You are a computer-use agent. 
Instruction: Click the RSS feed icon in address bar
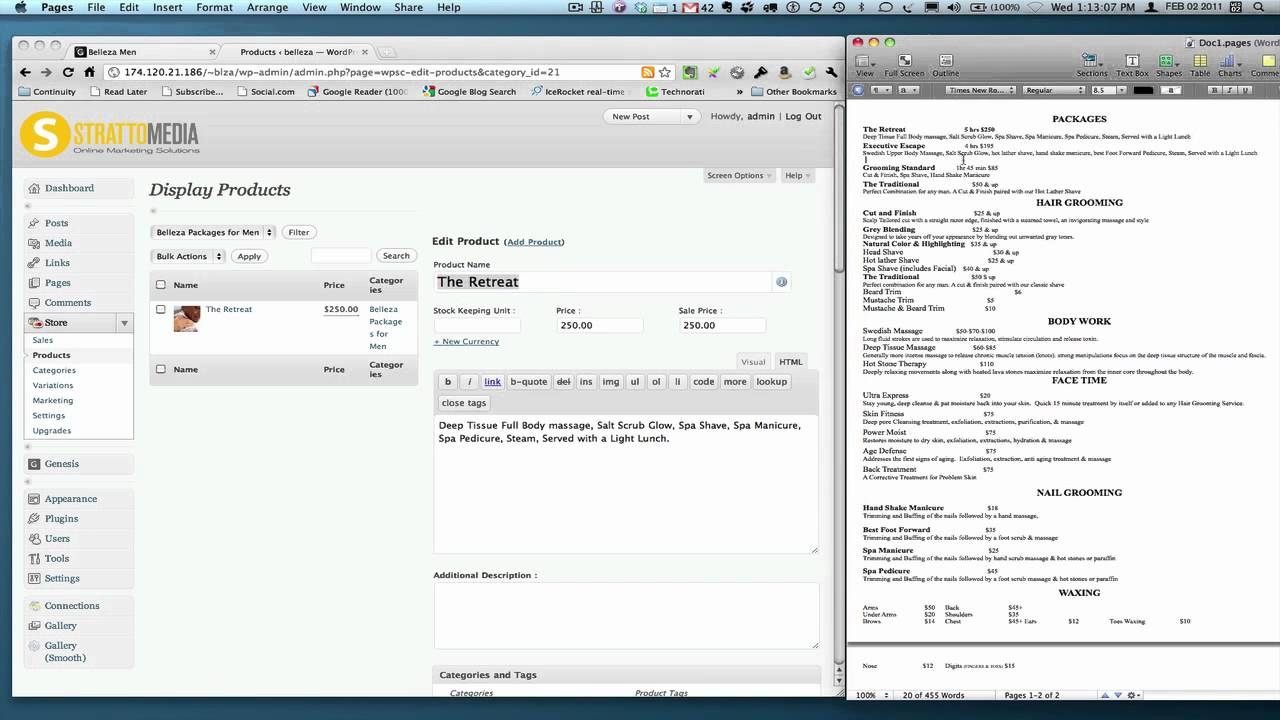click(648, 72)
